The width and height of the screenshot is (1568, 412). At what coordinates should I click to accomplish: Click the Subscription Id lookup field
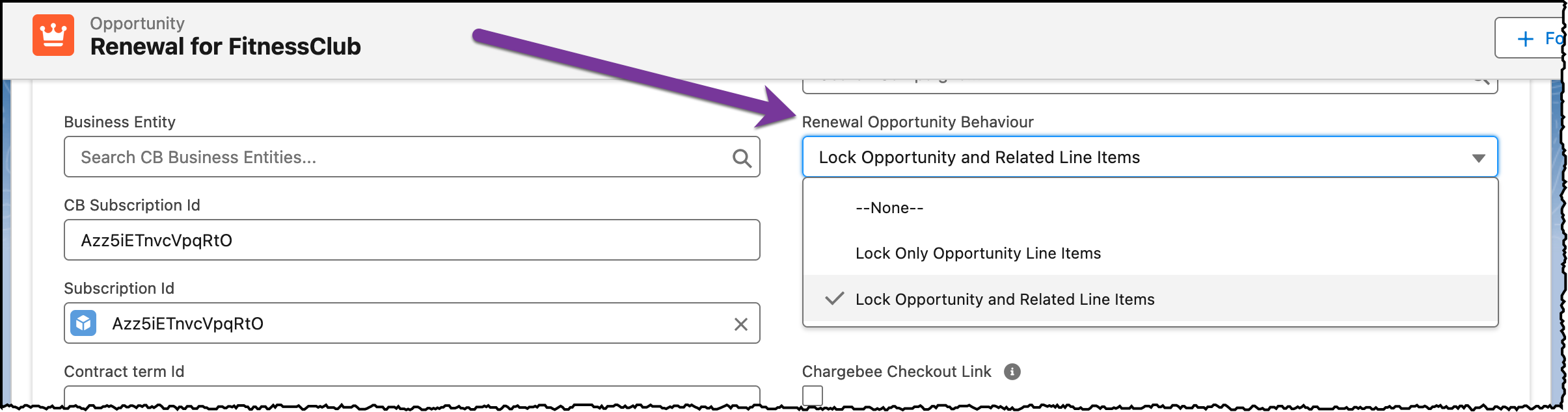(416, 324)
